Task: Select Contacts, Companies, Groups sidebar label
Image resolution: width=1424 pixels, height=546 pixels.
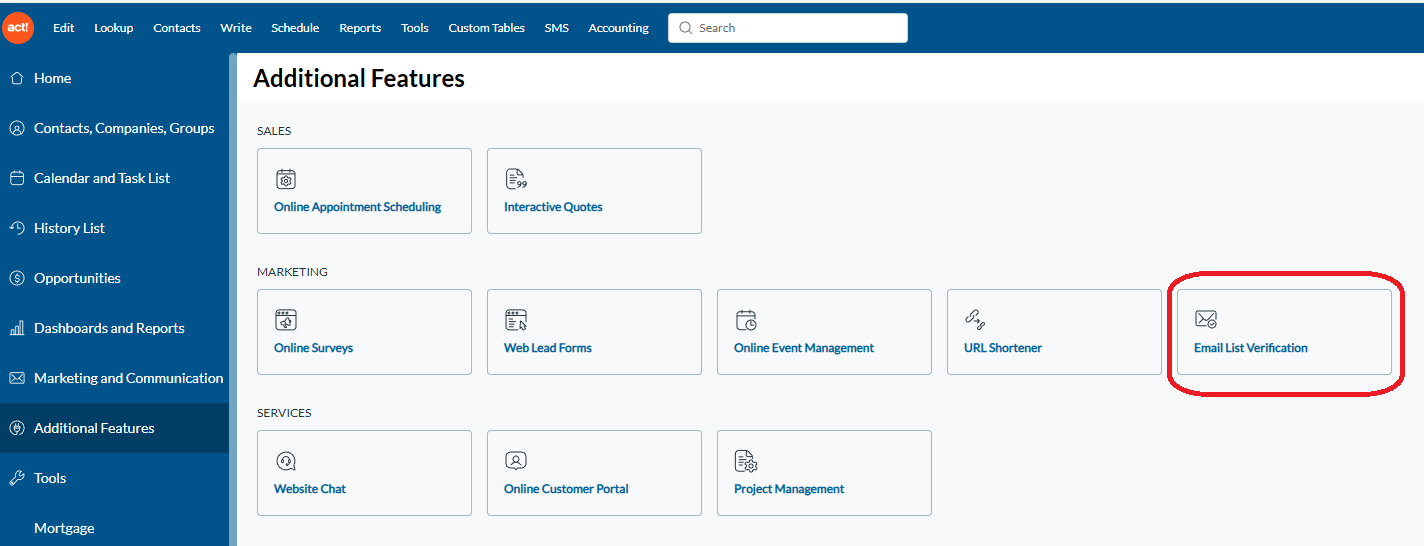Action: pyautogui.click(x=124, y=128)
